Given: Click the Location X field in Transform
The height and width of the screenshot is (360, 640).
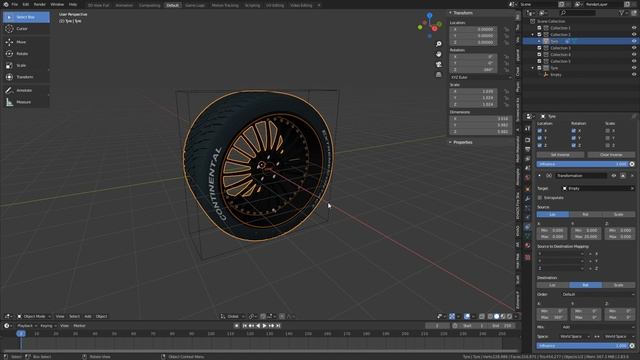Looking at the screenshot, I should (473, 29).
